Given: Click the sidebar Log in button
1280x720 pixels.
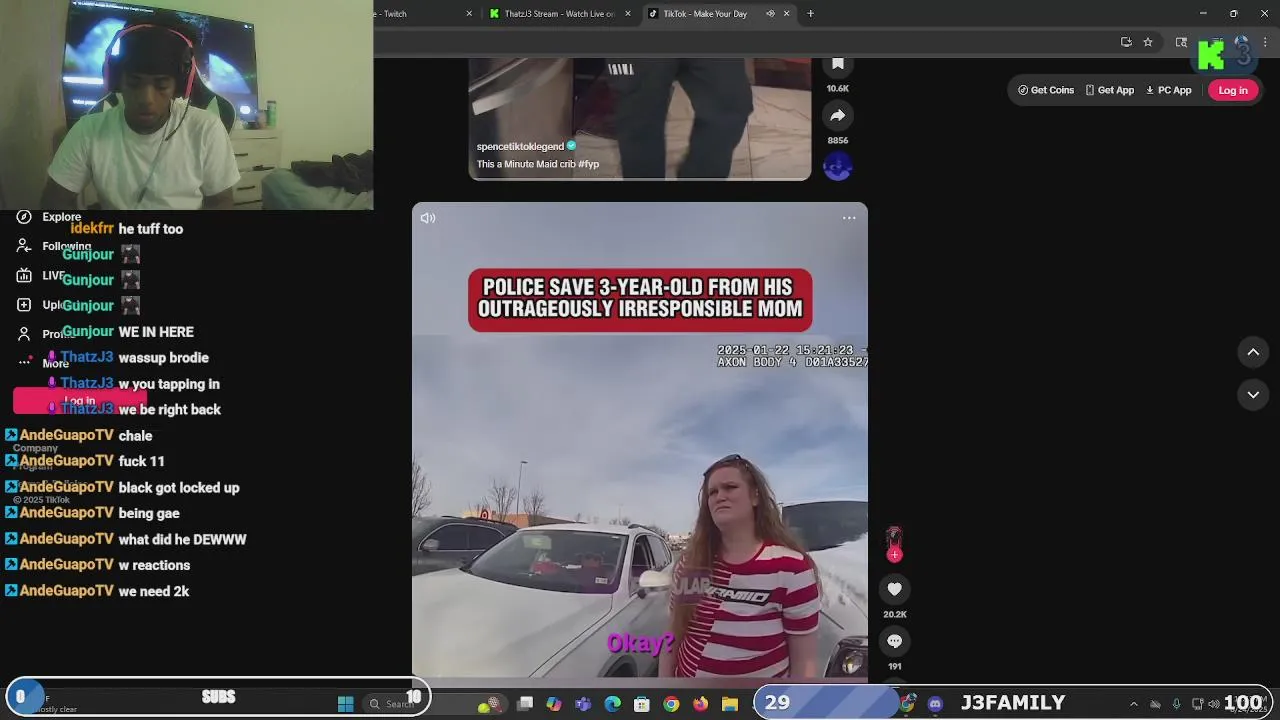Looking at the screenshot, I should click(80, 401).
